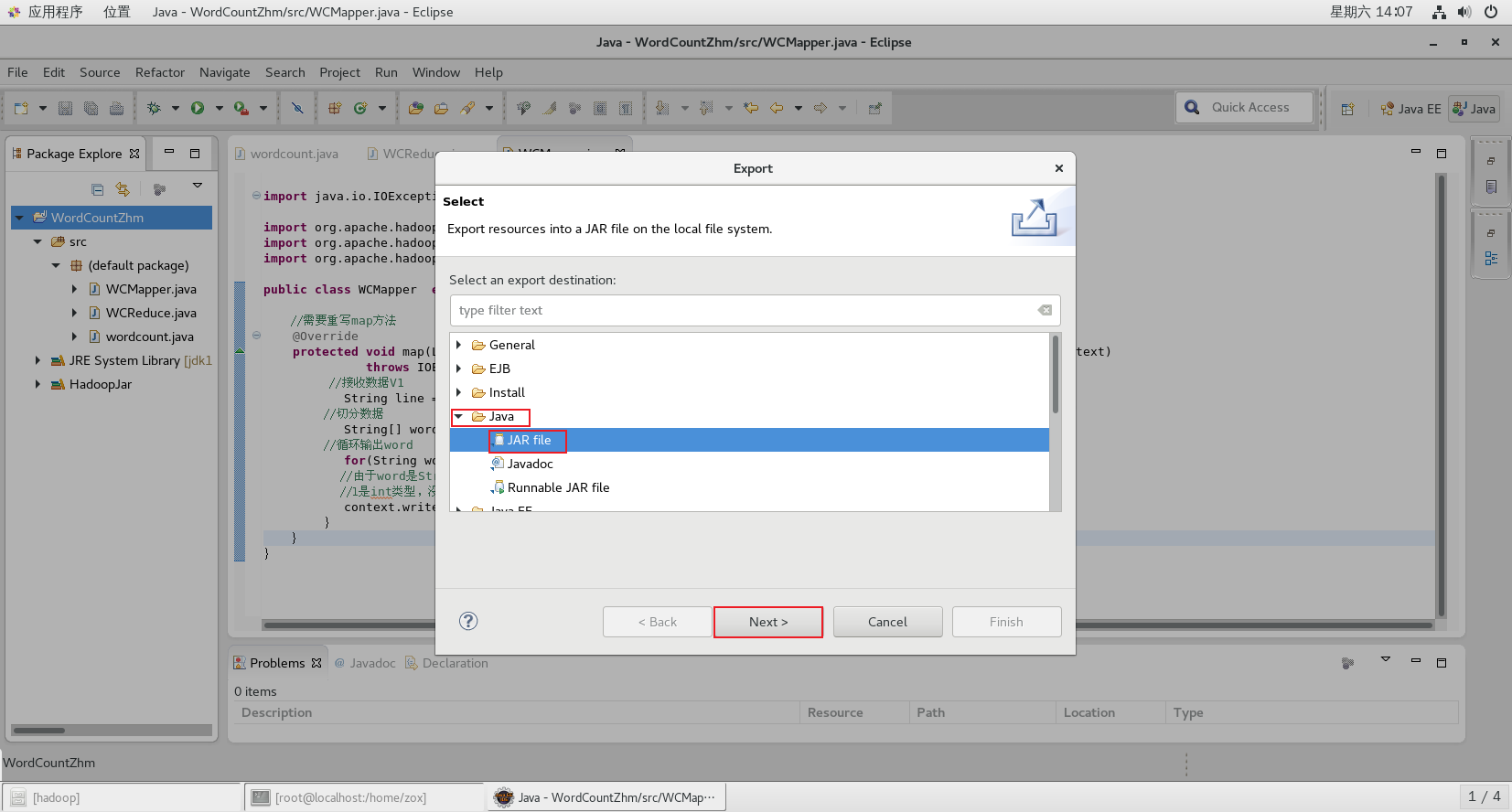The width and height of the screenshot is (1512, 812).
Task: Click the network status icon in top bar
Action: (1439, 12)
